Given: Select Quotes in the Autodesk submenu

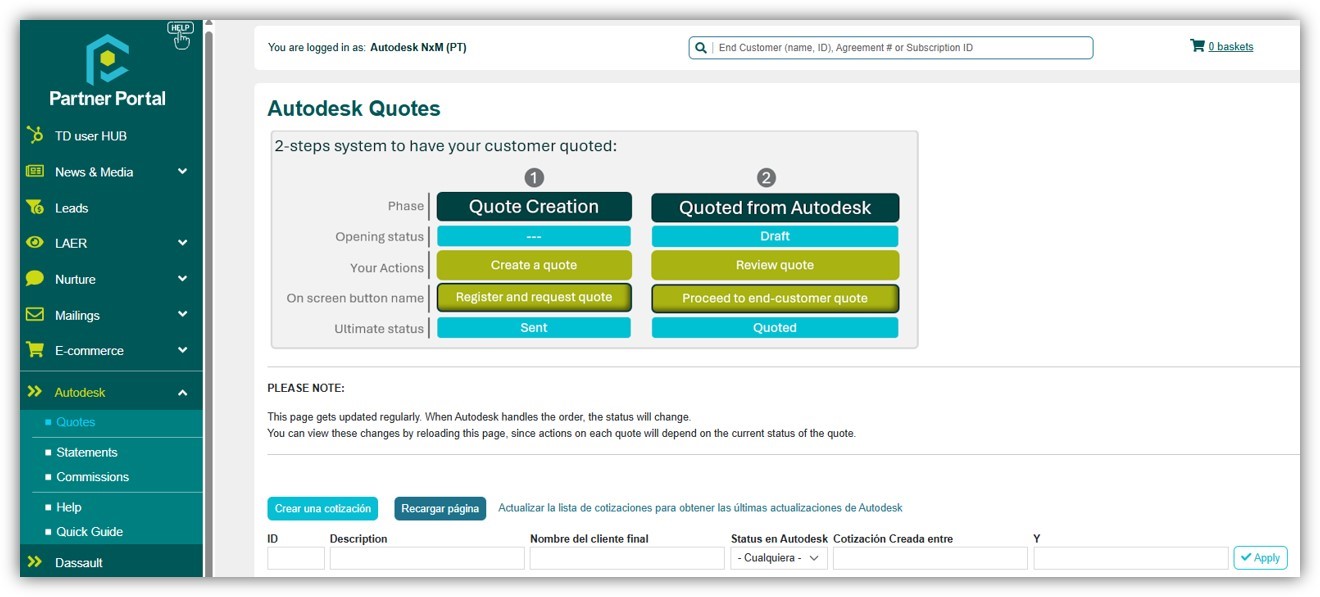Looking at the screenshot, I should point(76,422).
